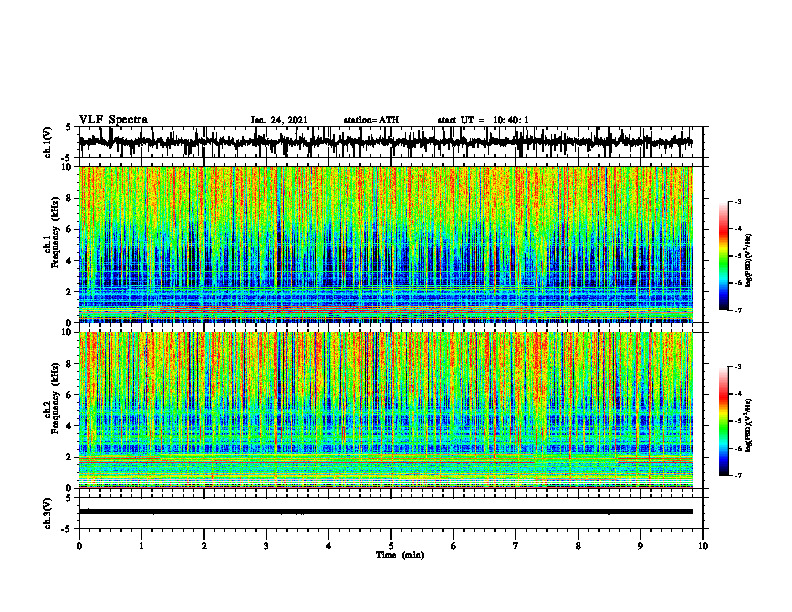Click the date text "Jan. 24, 2021"
Viewport: 792px width, 612px height.
pos(279,120)
